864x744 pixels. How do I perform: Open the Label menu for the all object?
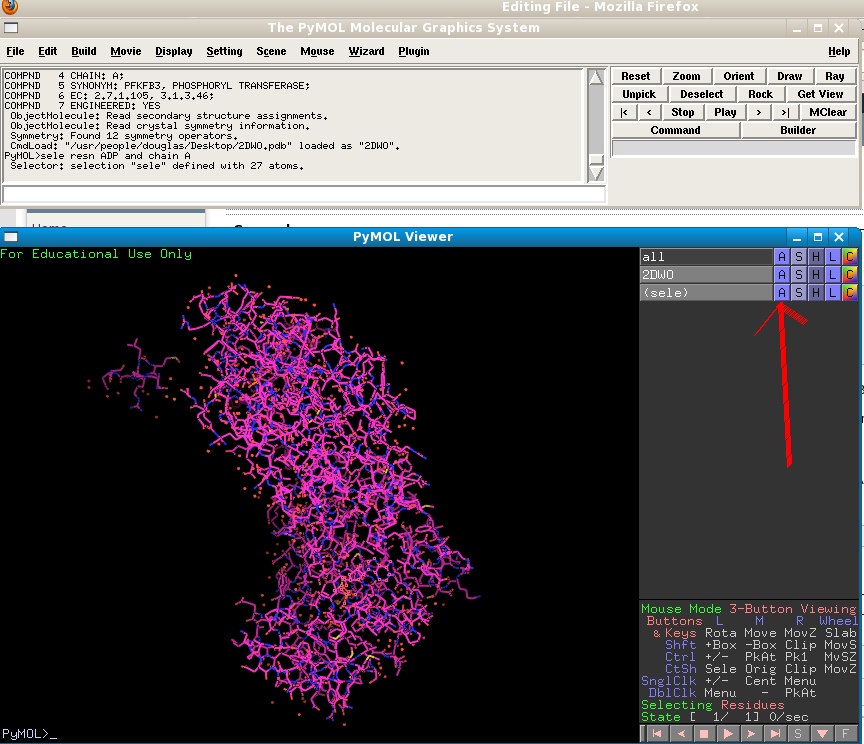point(833,257)
